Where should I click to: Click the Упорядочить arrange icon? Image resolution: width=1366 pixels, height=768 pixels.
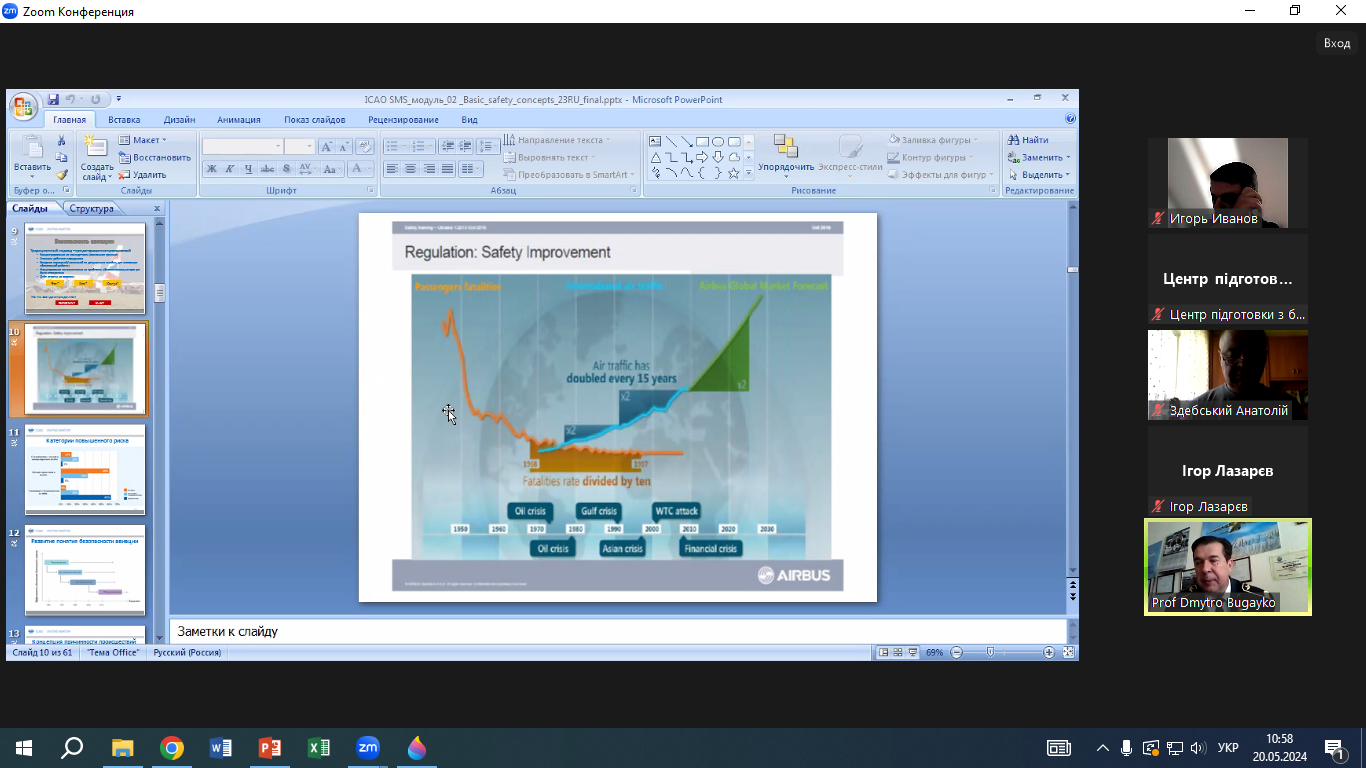tap(785, 148)
